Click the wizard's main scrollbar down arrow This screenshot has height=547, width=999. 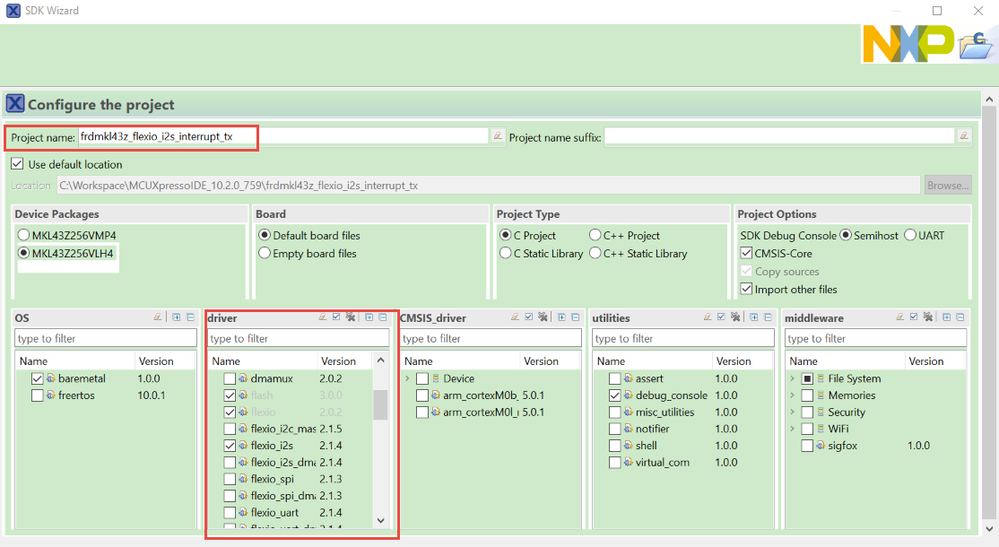(989, 528)
